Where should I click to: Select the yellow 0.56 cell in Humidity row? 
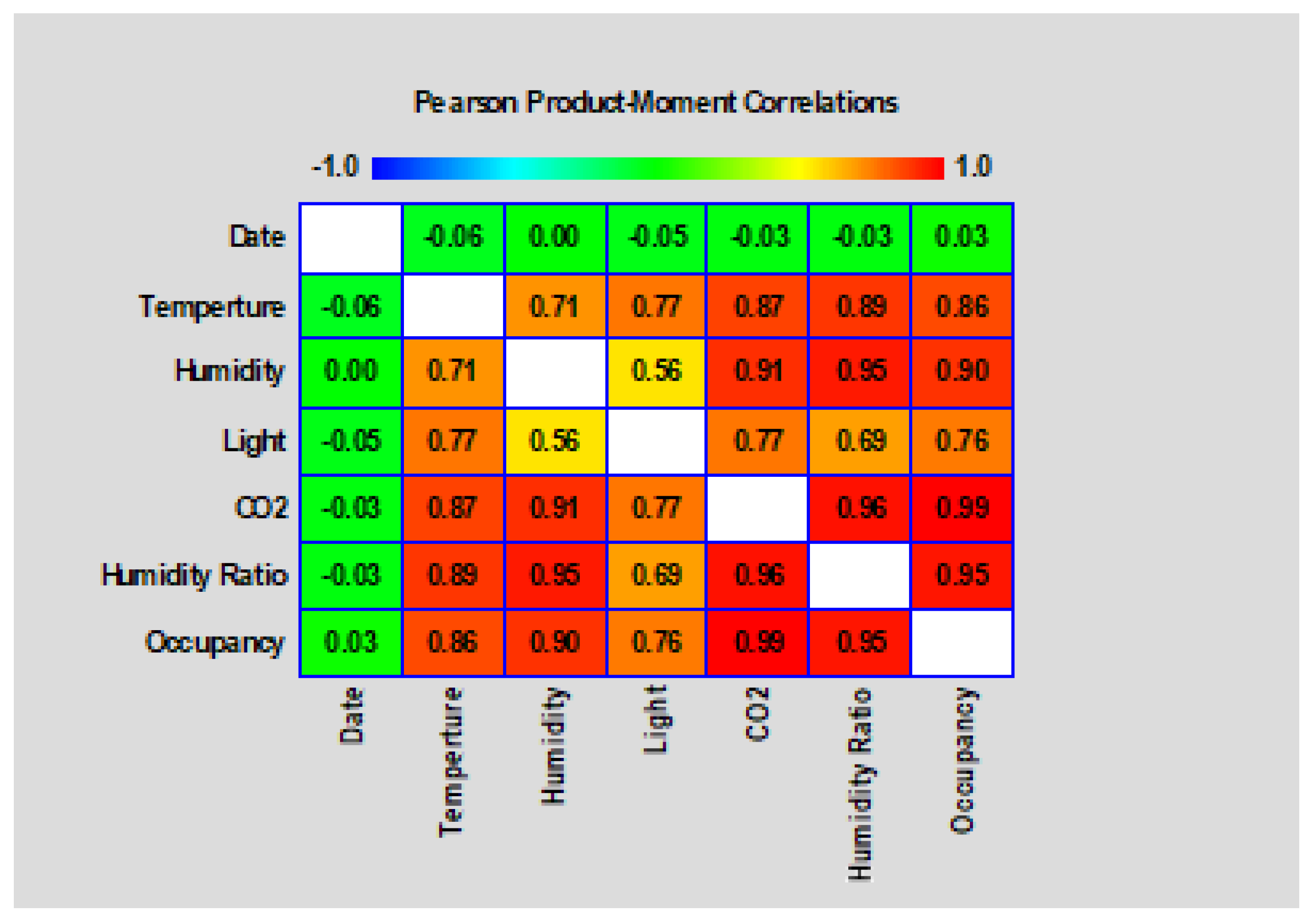(x=657, y=372)
